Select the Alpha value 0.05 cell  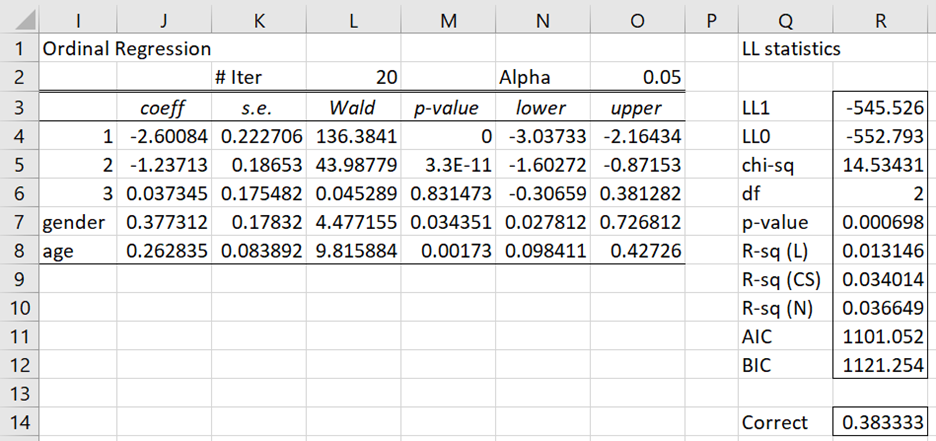click(x=638, y=78)
